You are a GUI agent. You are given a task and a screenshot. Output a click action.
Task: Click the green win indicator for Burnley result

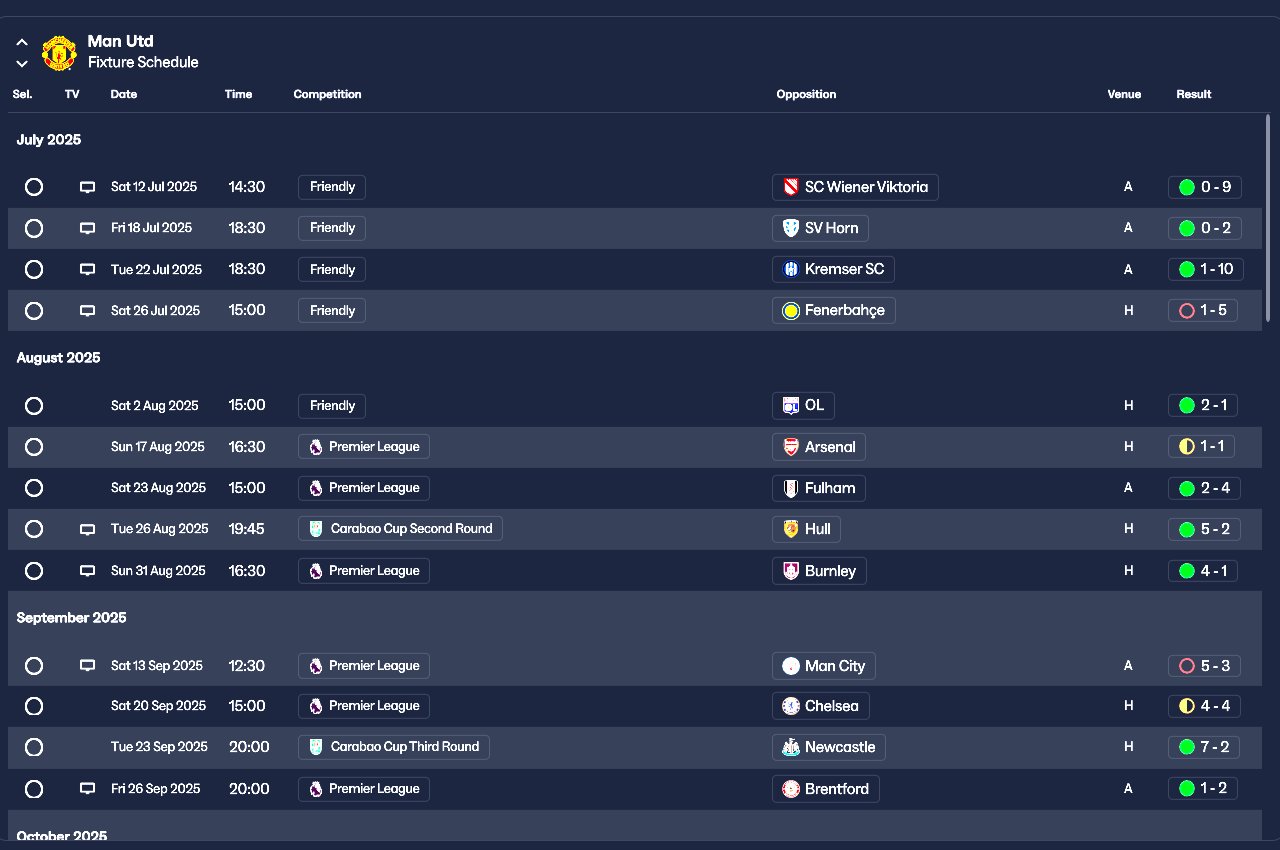pyautogui.click(x=1187, y=571)
